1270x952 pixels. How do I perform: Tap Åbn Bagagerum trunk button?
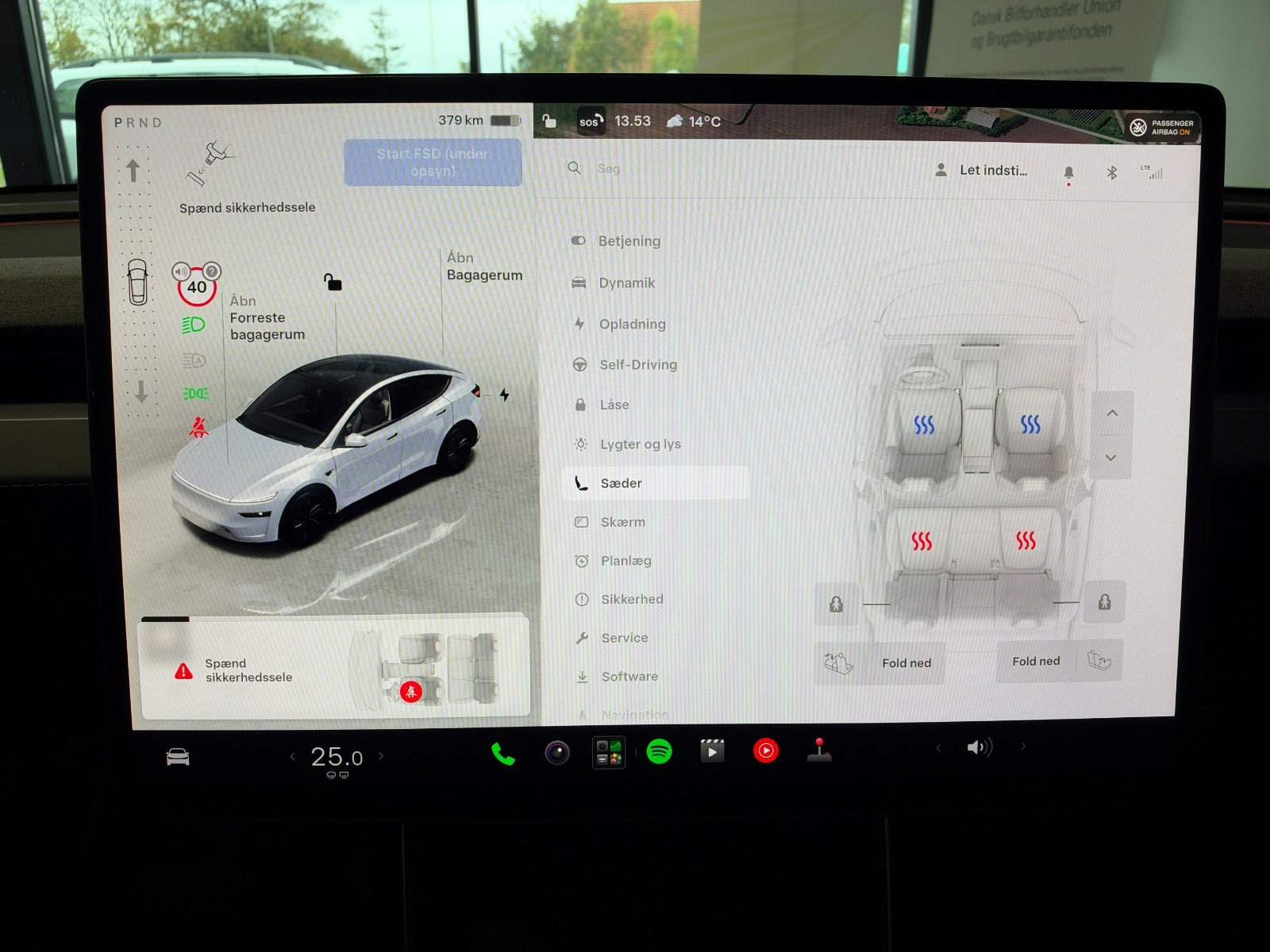coord(484,267)
